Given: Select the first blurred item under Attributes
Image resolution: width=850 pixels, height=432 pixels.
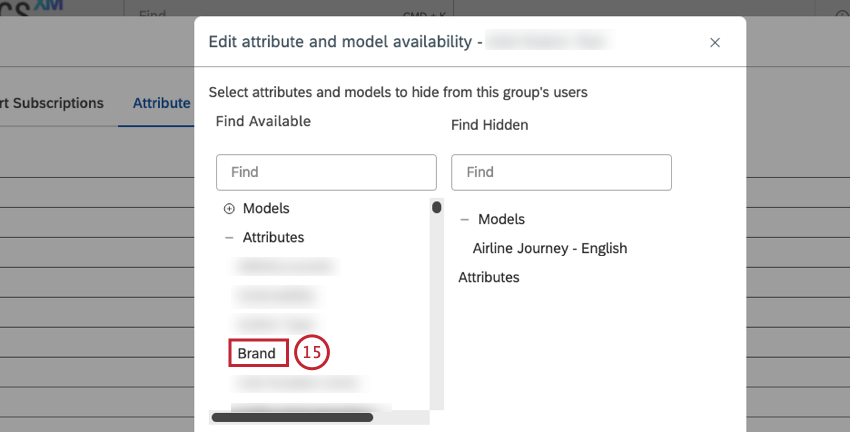Looking at the screenshot, I should 284,266.
